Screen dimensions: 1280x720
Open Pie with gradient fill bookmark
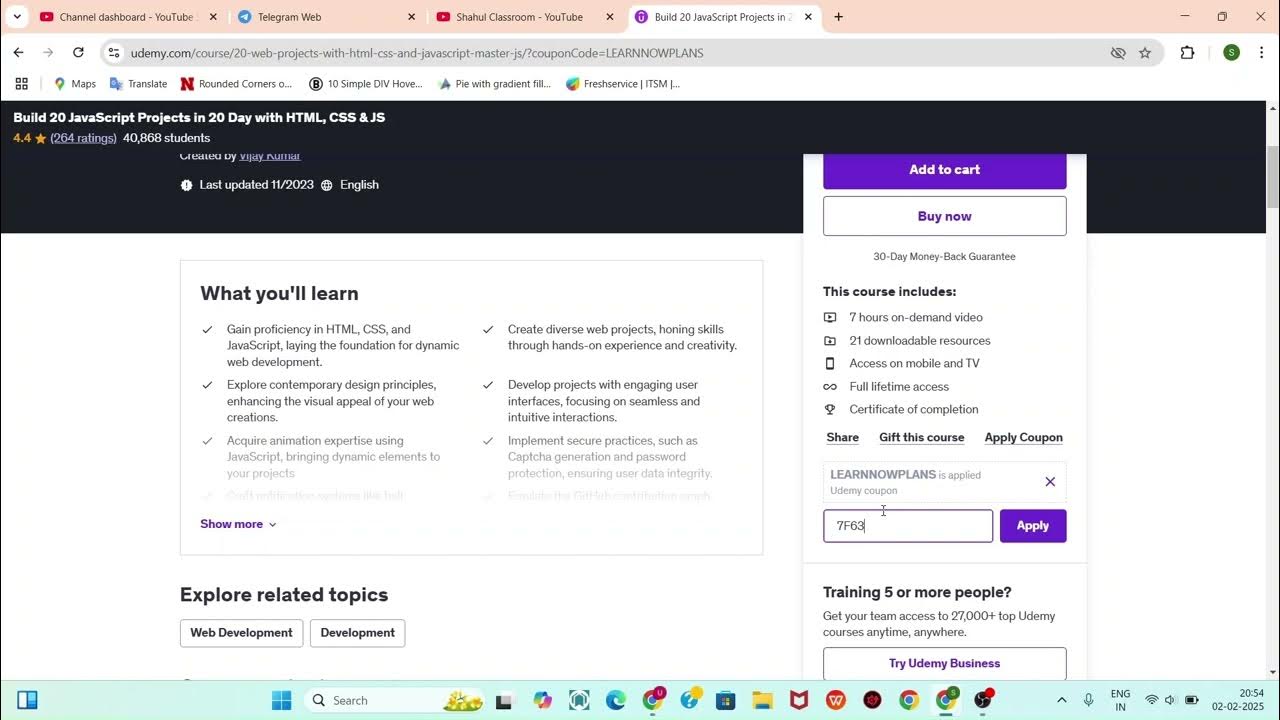[494, 84]
